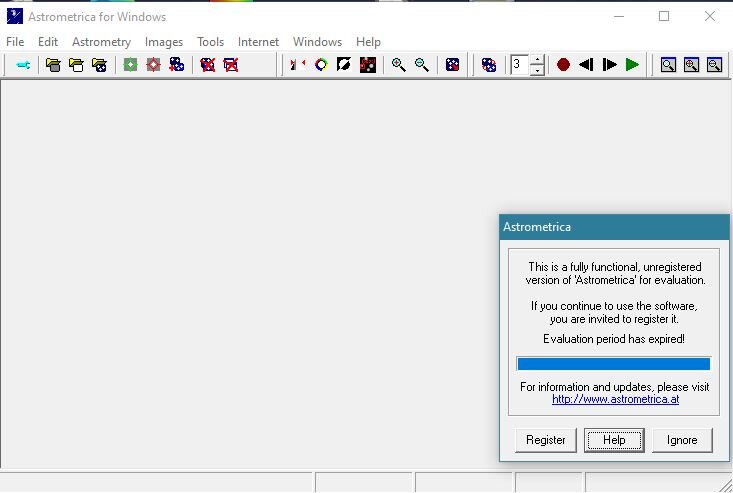
Task: Dismiss the dialog with the Ignore button
Action: tap(682, 440)
